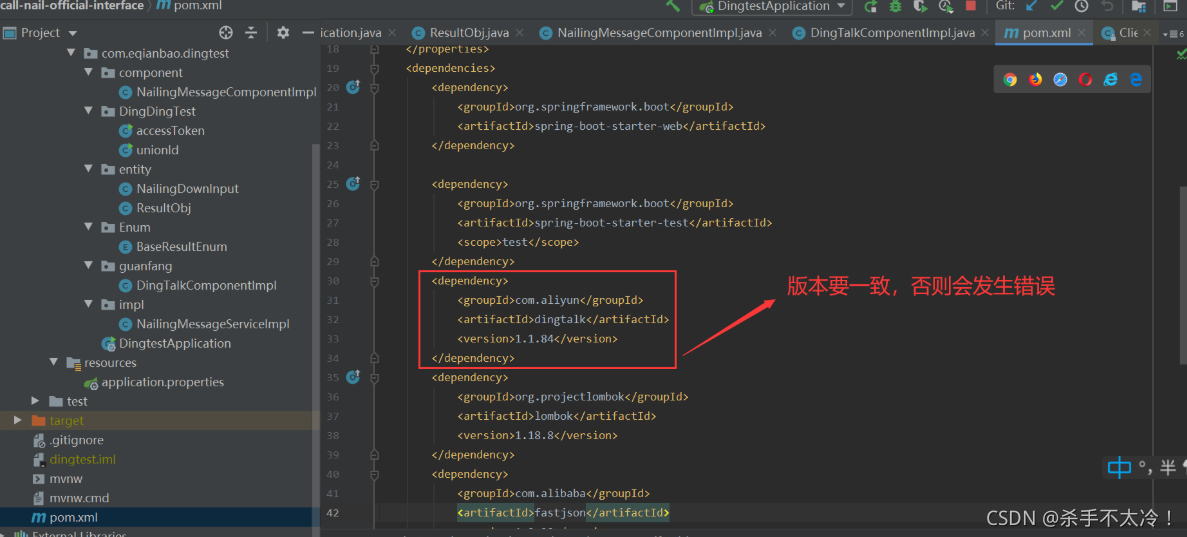Click Git Update Project blue arrow
This screenshot has width=1187, height=537.
coord(1031,6)
